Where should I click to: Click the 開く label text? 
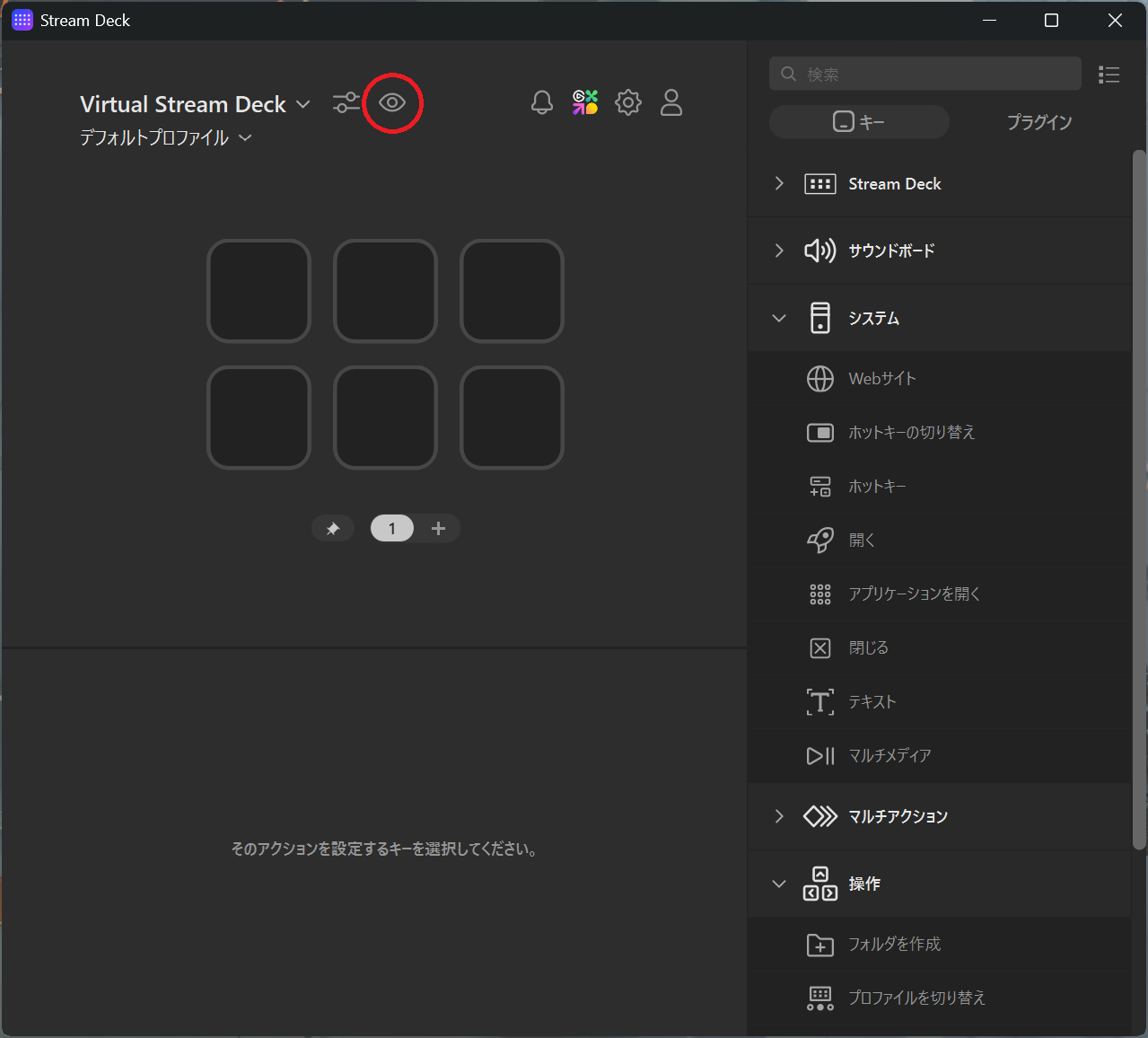coord(862,541)
